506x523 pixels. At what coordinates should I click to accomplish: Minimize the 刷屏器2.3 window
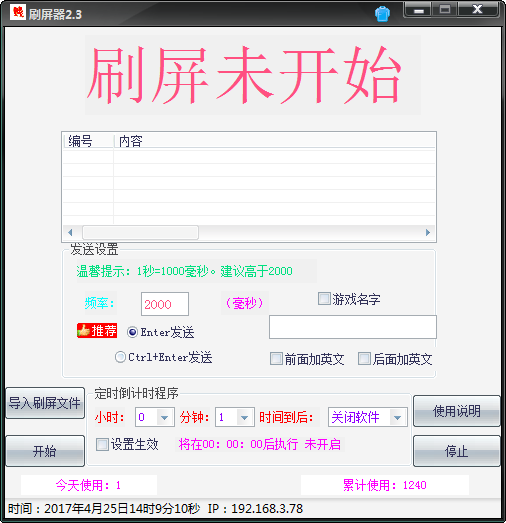pyautogui.click(x=419, y=10)
